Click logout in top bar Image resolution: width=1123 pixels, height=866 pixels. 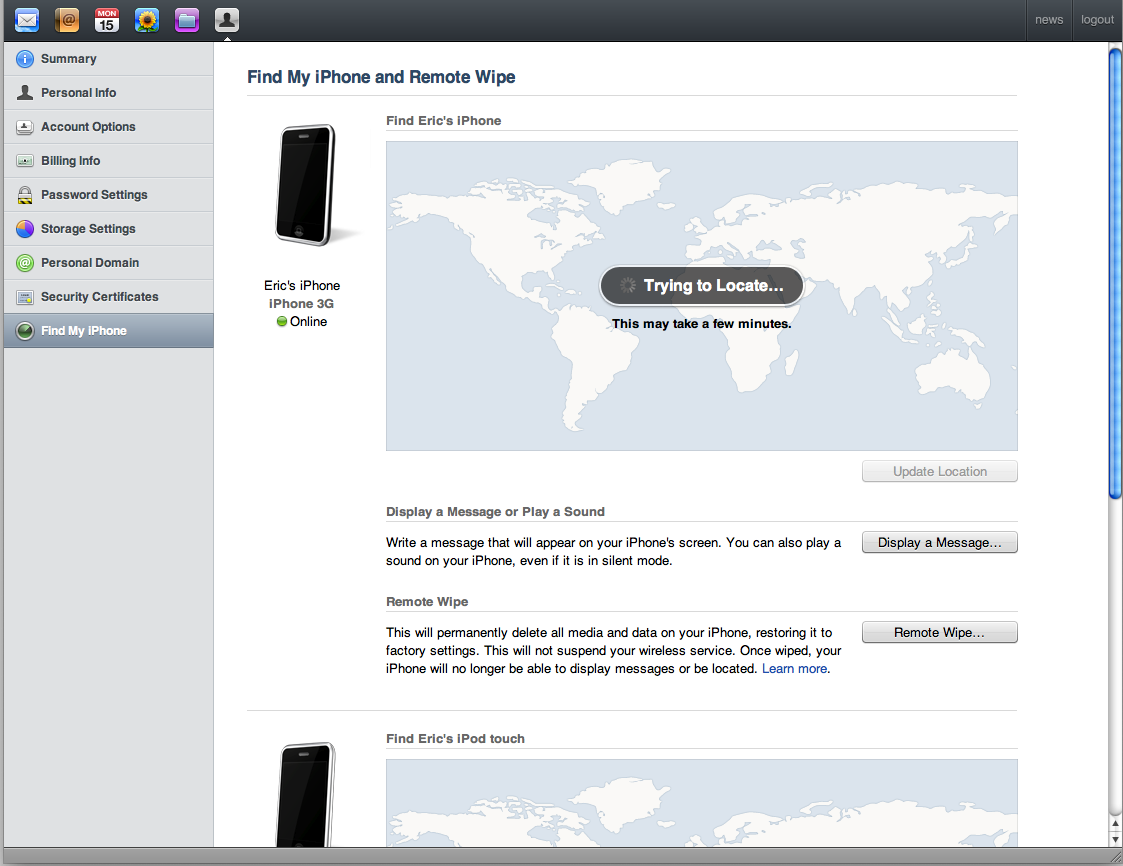(x=1097, y=19)
